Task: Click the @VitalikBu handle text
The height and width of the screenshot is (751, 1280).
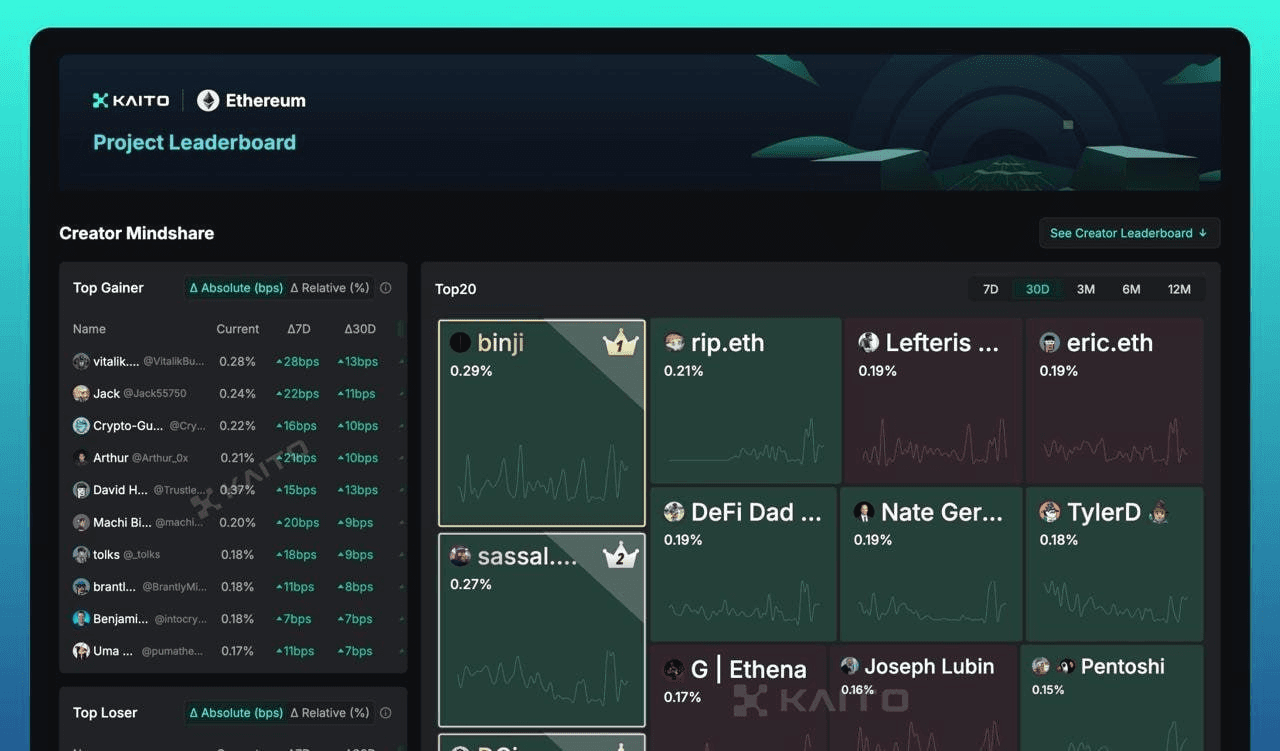Action: 174,361
